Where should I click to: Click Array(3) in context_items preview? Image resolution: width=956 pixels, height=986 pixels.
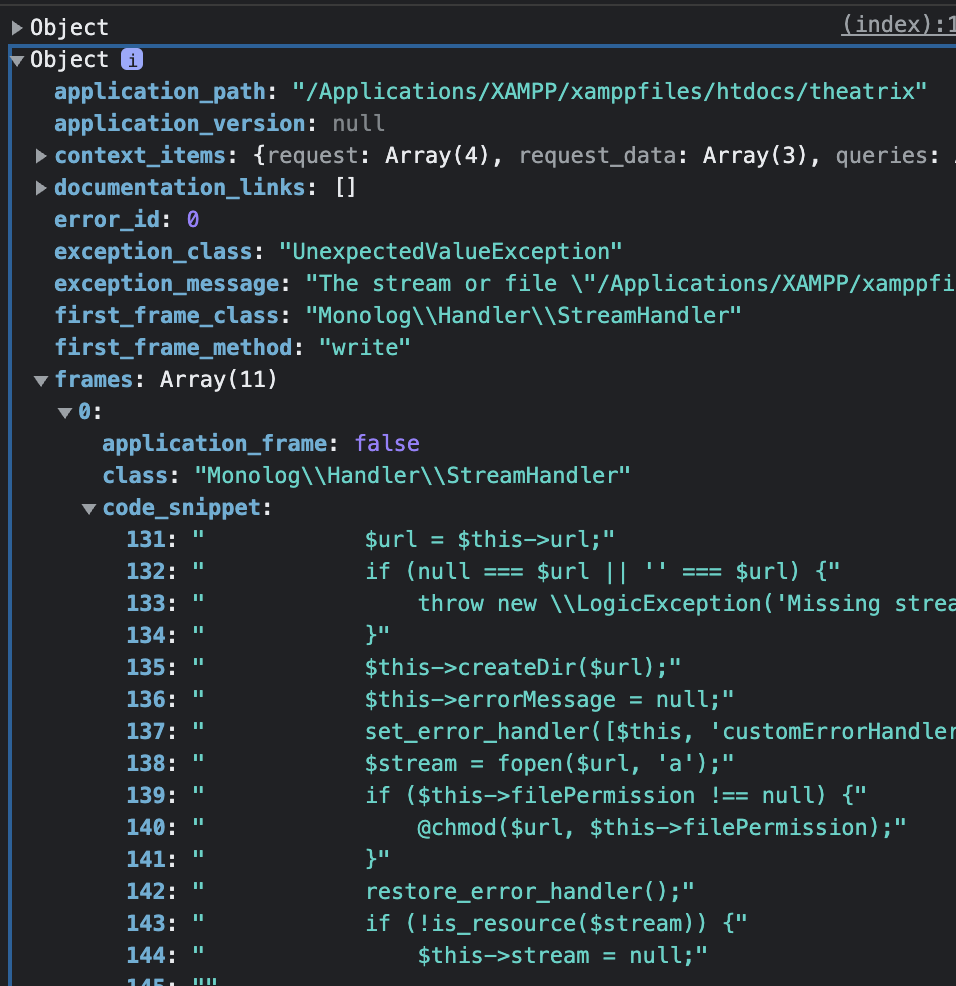(754, 156)
